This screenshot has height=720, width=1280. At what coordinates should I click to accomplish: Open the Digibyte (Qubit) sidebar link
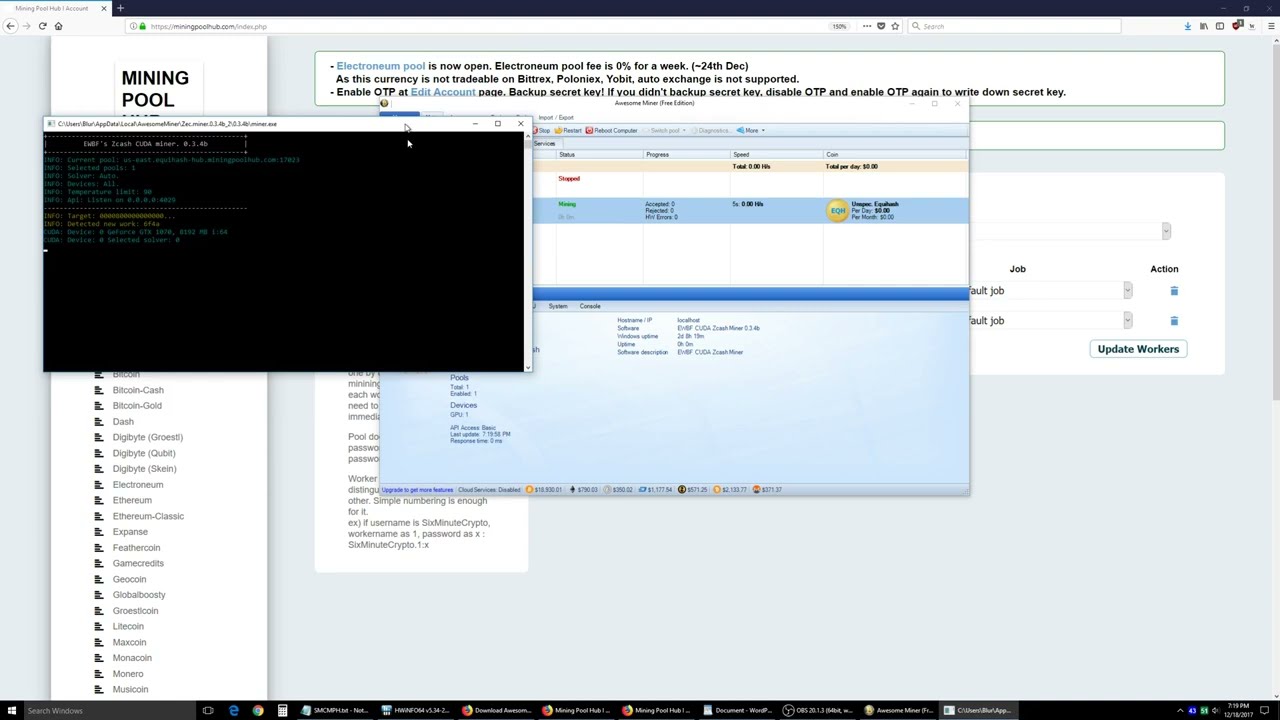144,453
